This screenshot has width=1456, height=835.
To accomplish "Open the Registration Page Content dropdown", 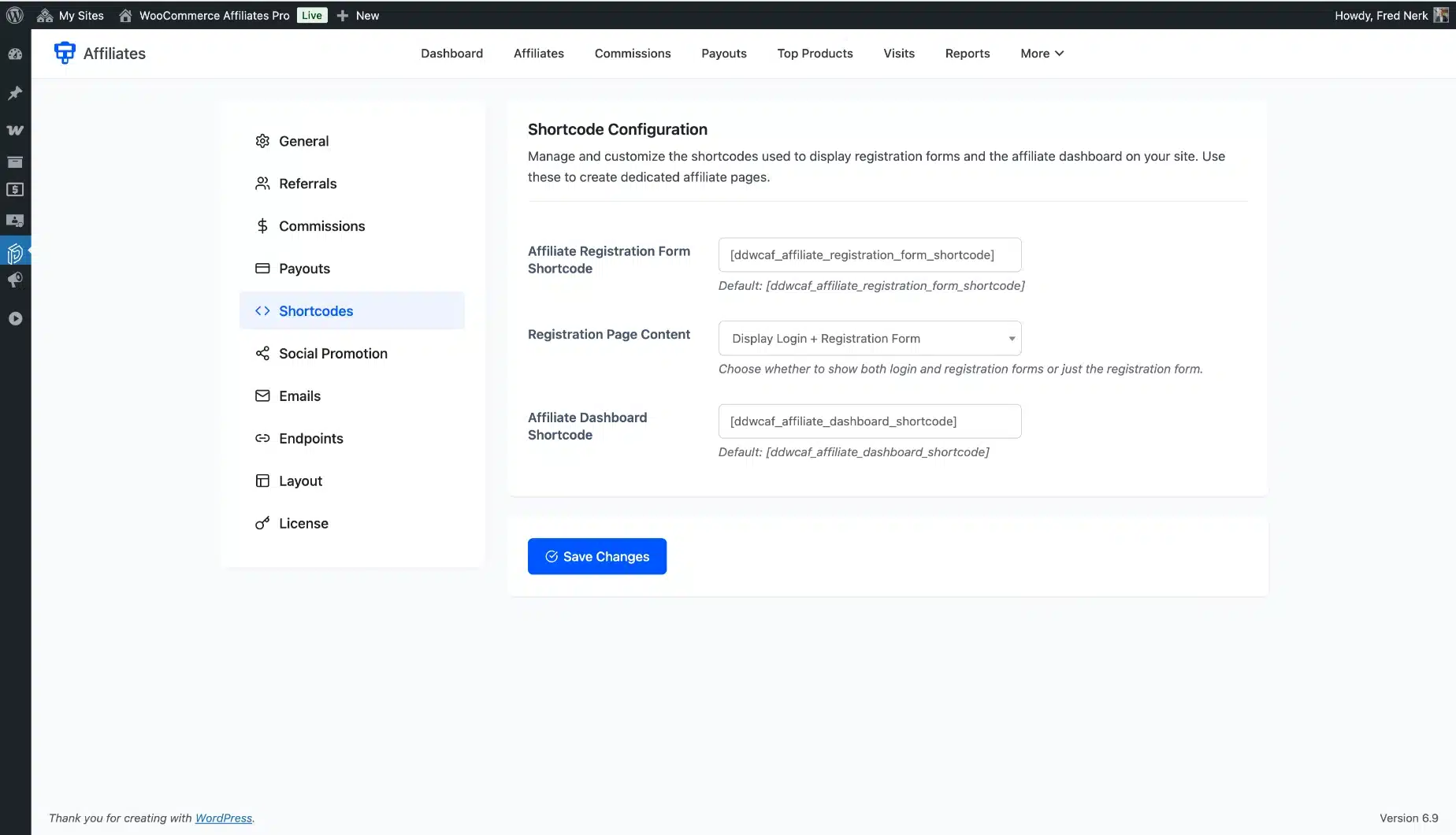I will tap(869, 339).
